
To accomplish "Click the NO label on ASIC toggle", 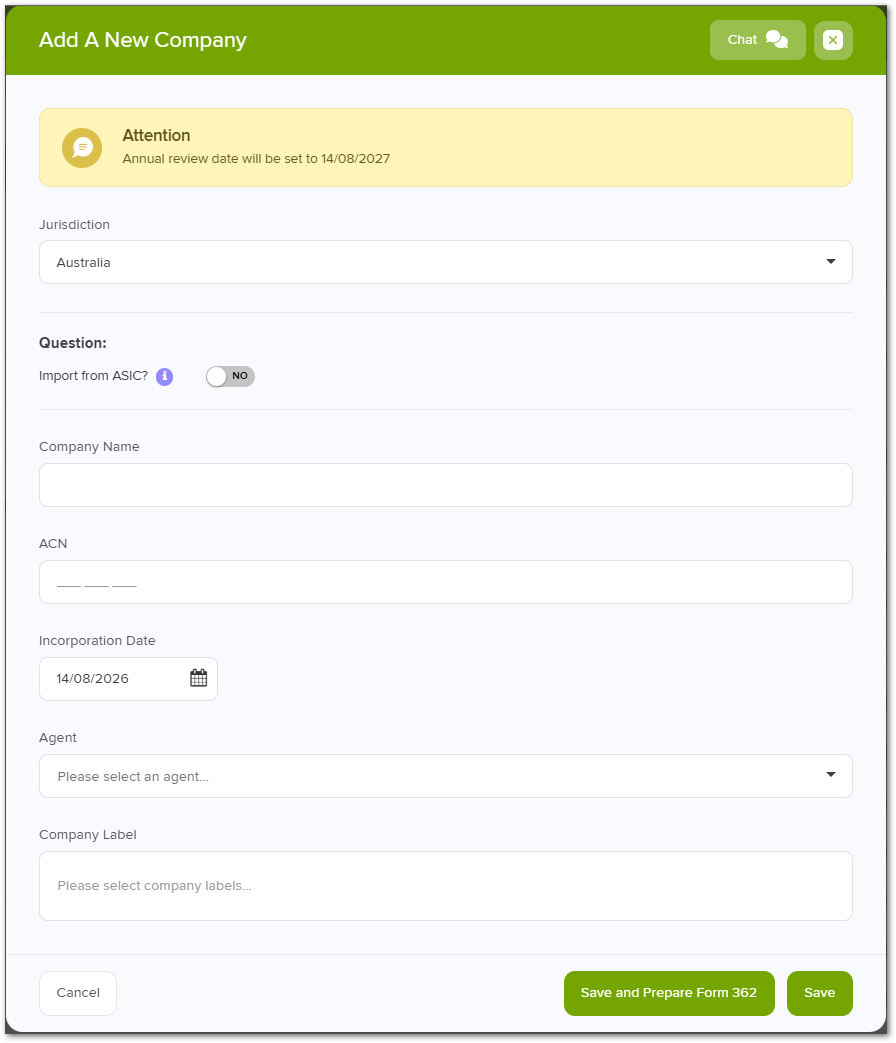I will tap(239, 376).
